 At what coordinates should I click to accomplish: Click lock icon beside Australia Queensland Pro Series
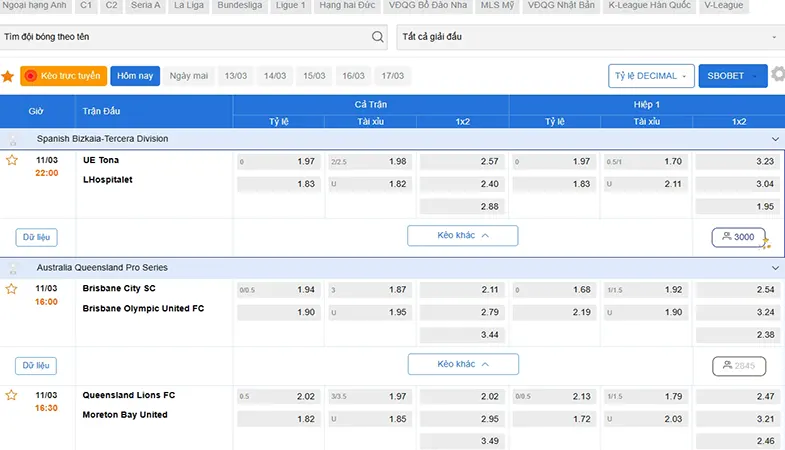click(x=13, y=268)
